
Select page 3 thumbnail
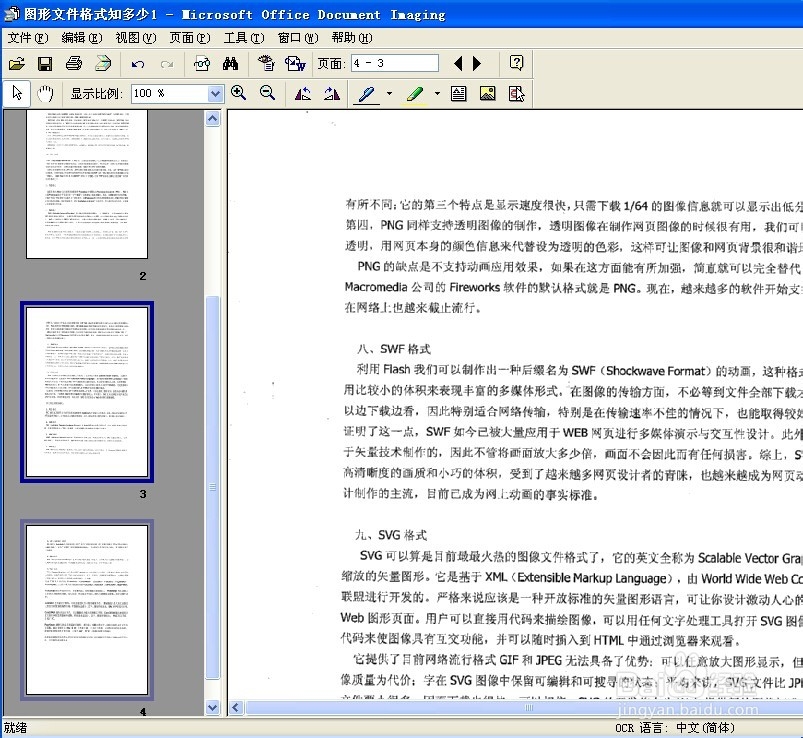coord(87,392)
